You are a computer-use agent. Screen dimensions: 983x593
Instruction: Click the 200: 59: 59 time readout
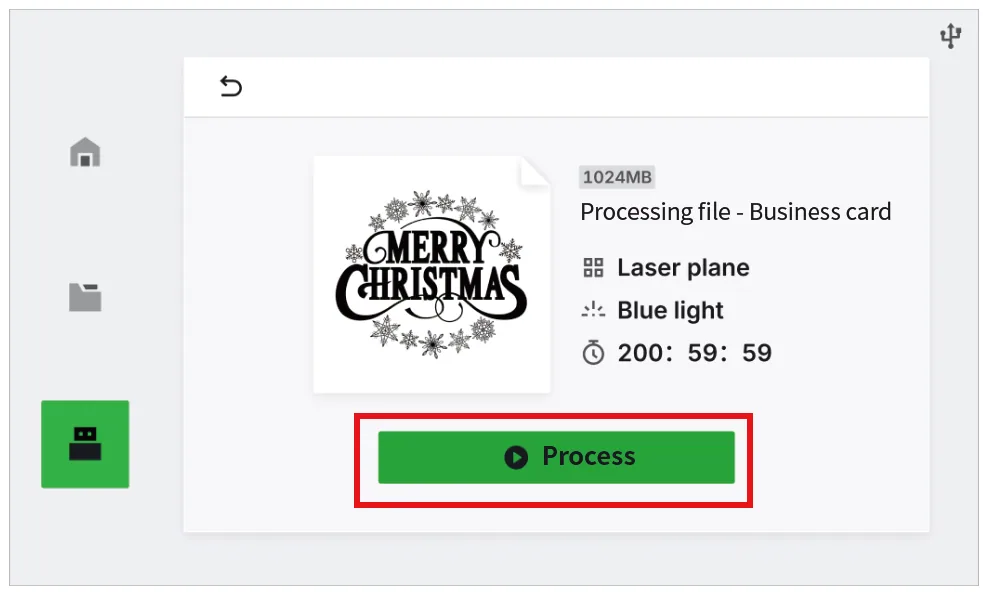695,352
